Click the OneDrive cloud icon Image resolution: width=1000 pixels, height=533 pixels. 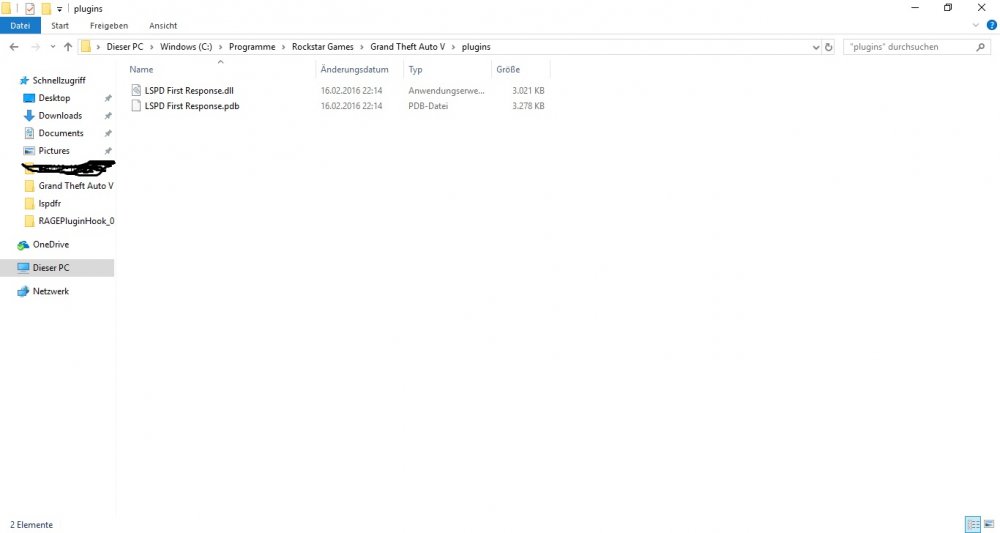[23, 245]
